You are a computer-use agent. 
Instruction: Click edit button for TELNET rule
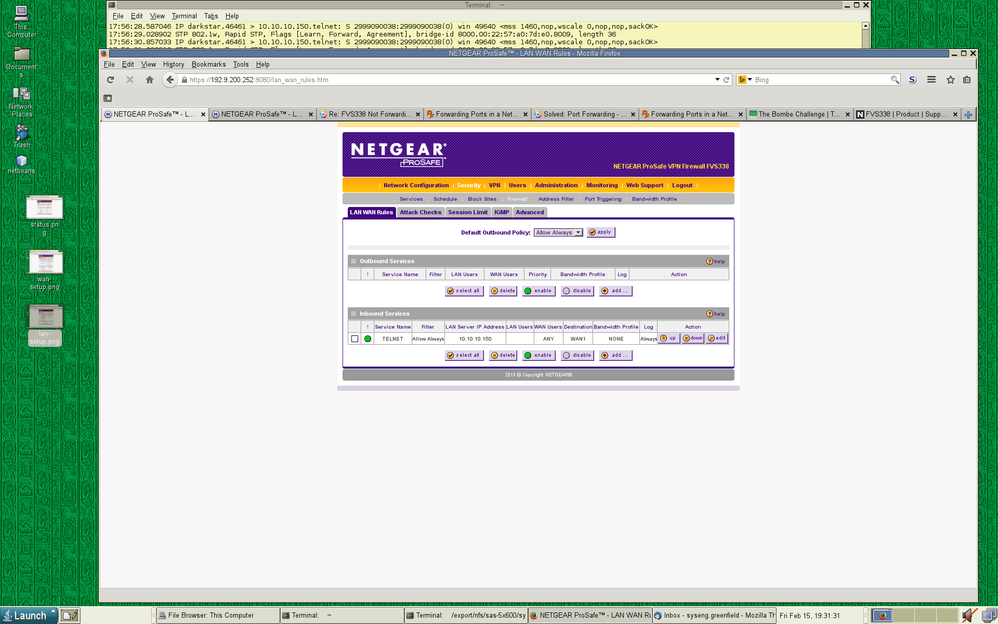click(x=717, y=339)
